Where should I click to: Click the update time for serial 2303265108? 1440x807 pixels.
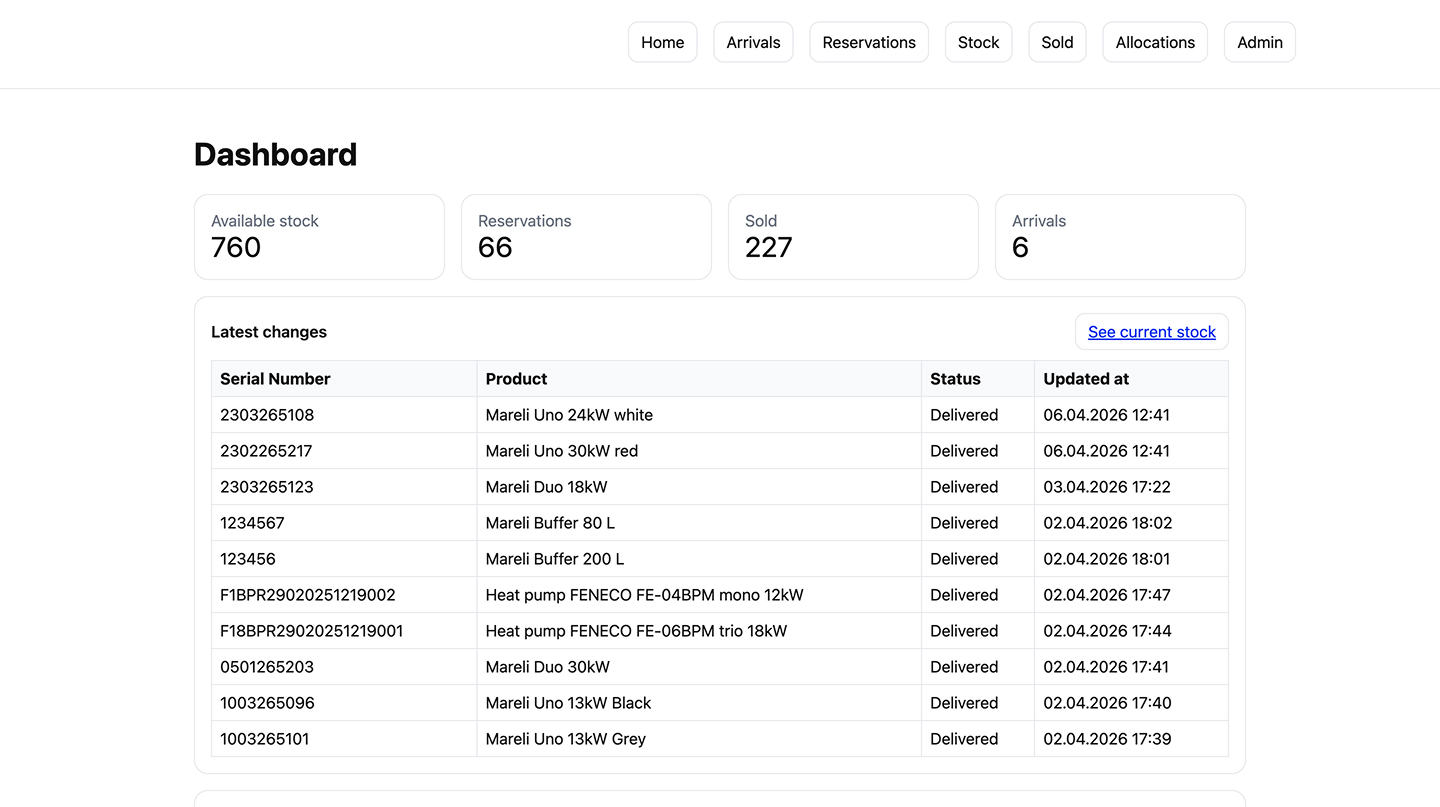click(1106, 415)
